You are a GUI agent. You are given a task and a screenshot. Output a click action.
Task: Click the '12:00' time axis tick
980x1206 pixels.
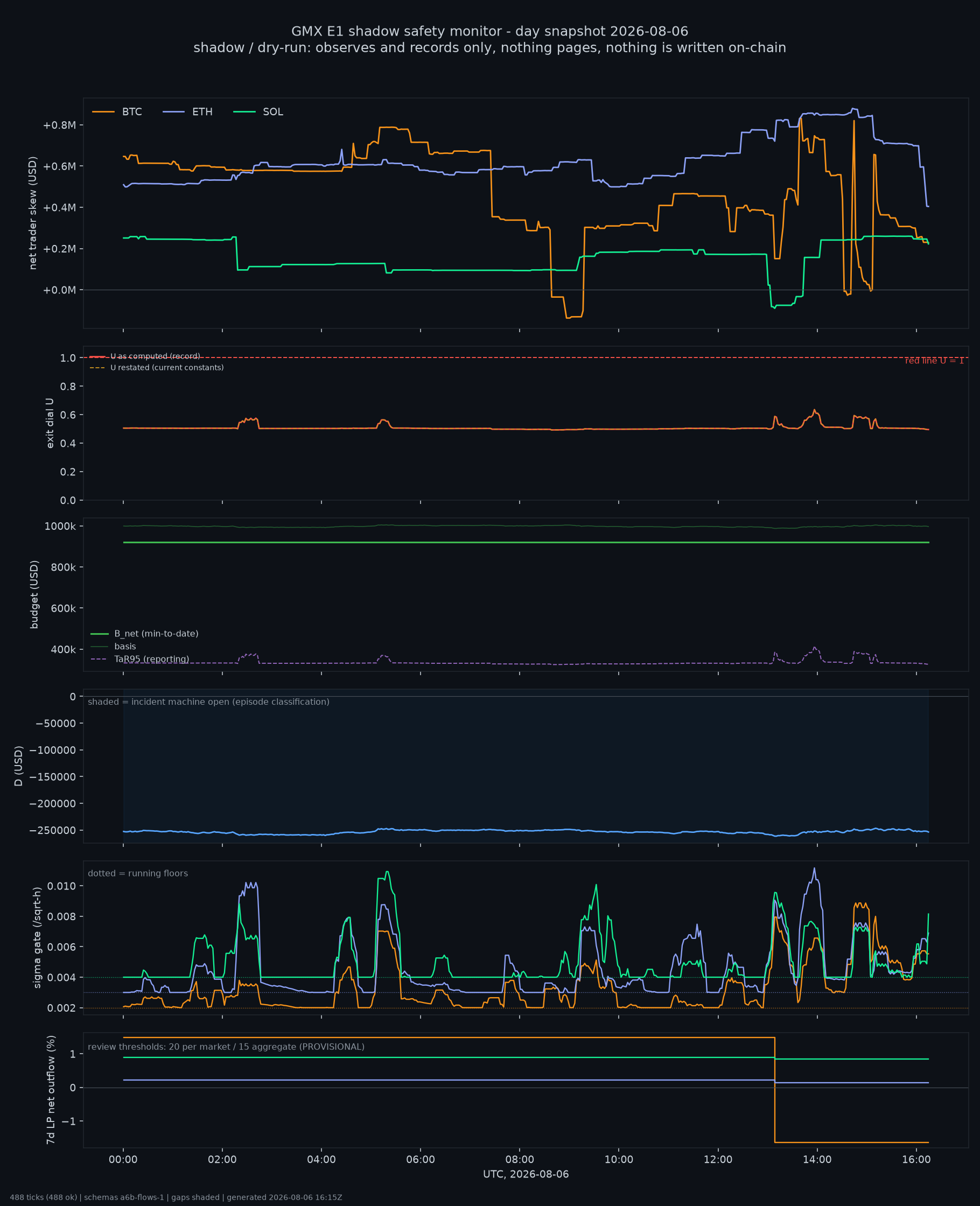tap(718, 1160)
